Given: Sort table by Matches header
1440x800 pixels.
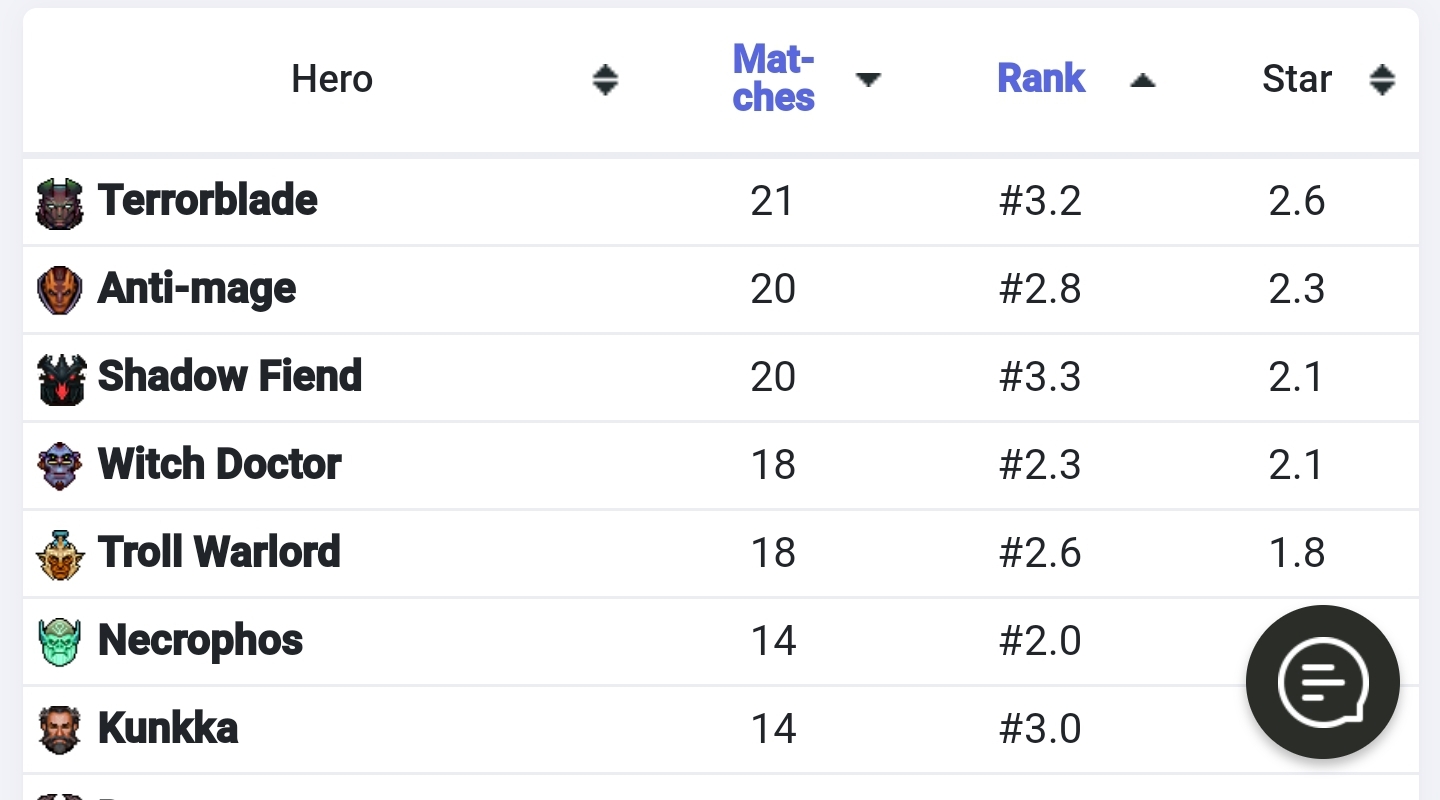Looking at the screenshot, I should (x=774, y=79).
